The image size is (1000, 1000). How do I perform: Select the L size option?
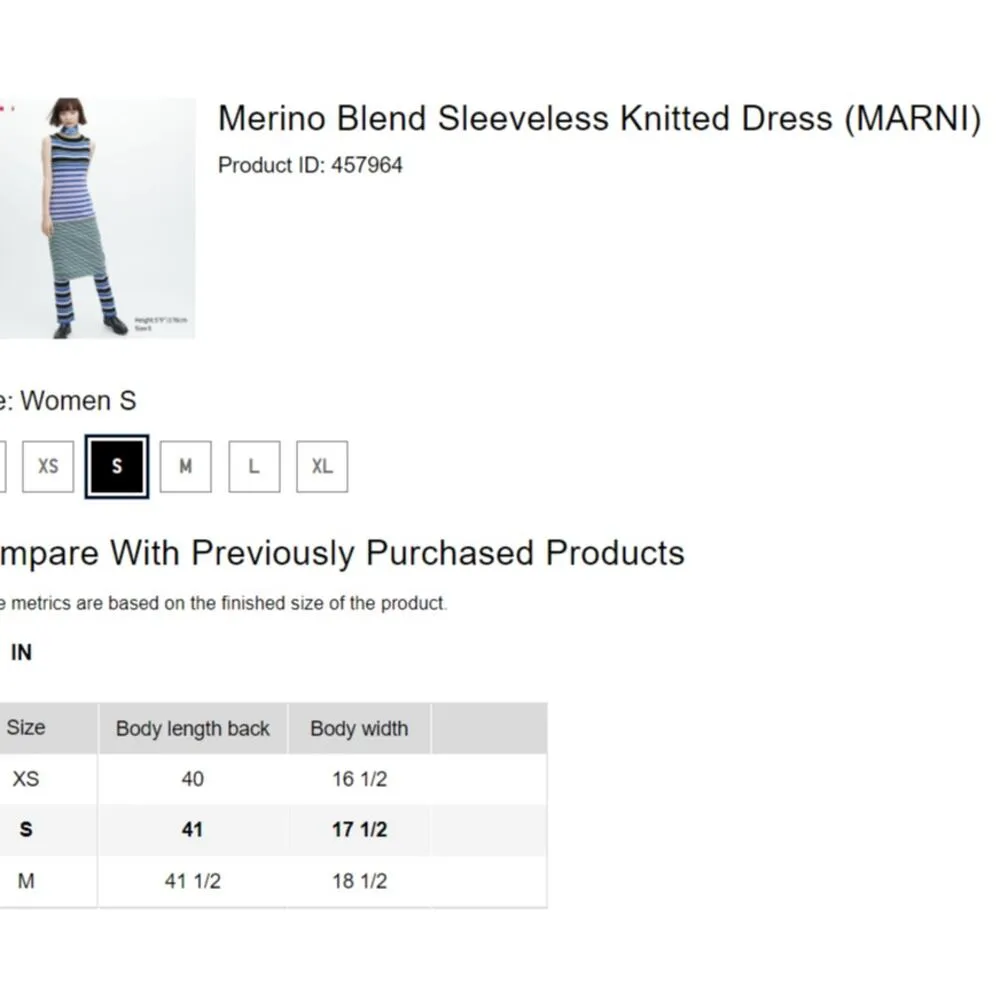[x=253, y=466]
